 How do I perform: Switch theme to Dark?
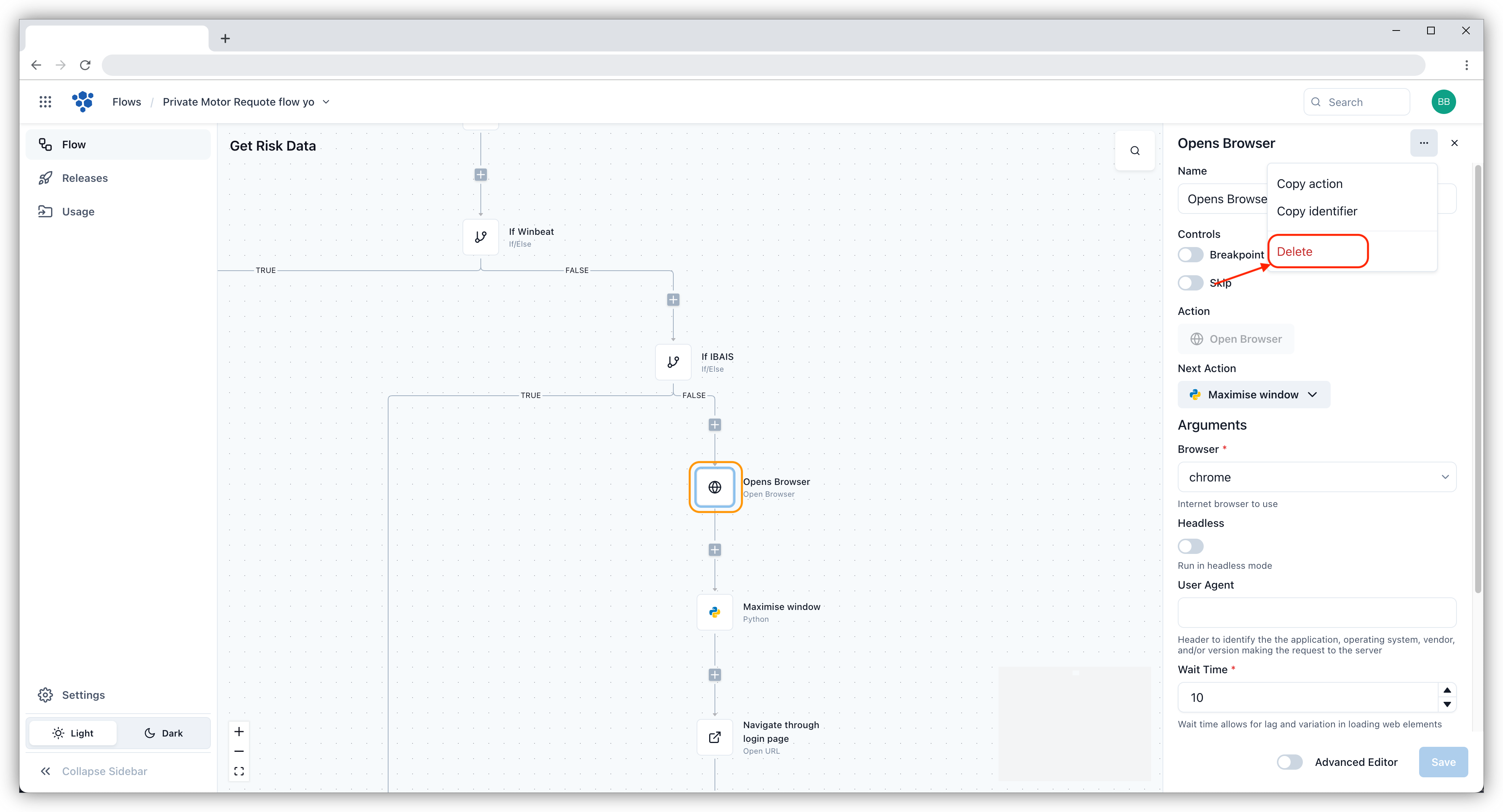point(163,733)
